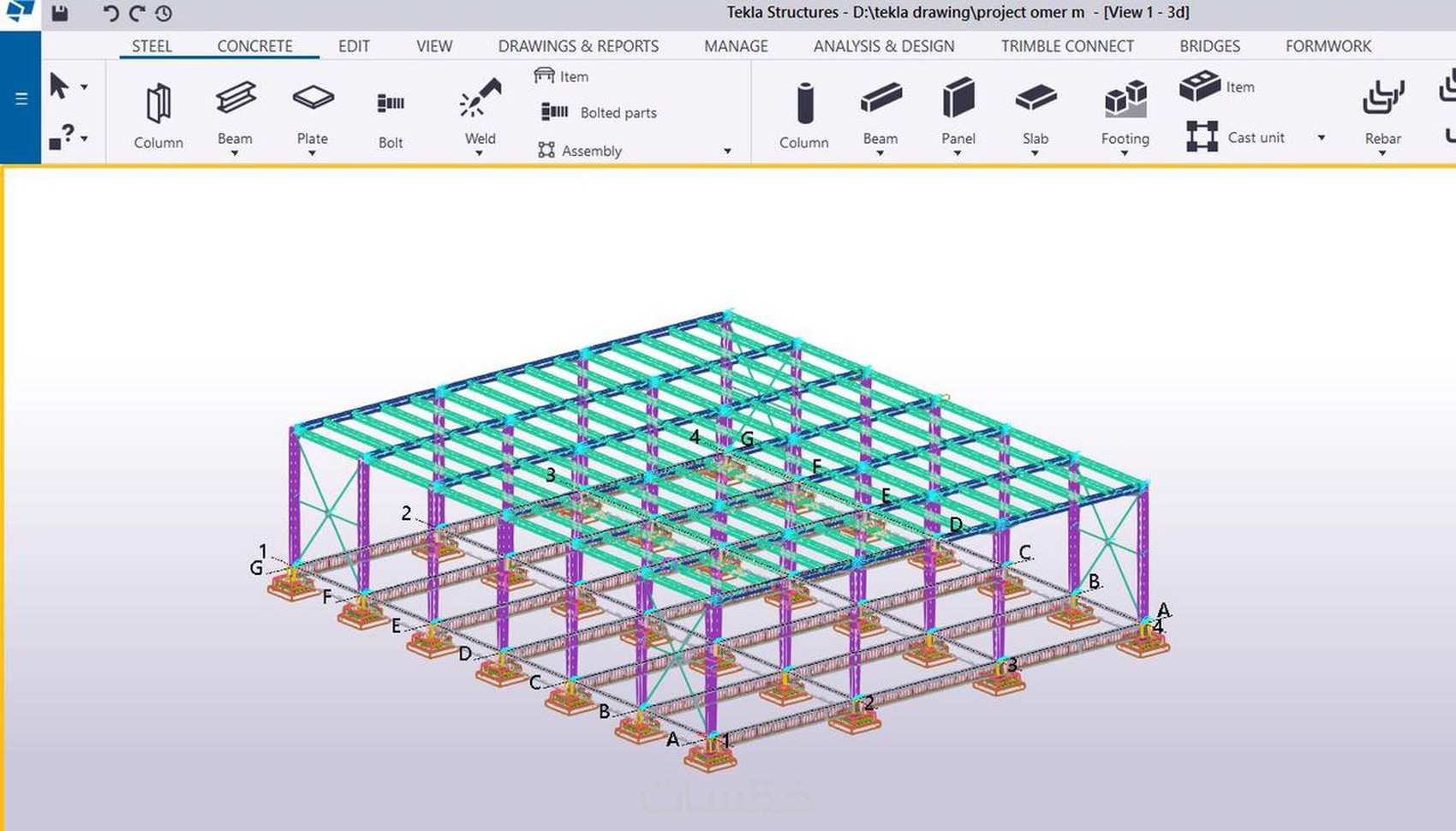Viewport: 1456px width, 831px height.
Task: Expand the Weld dropdown arrow
Action: coord(480,153)
